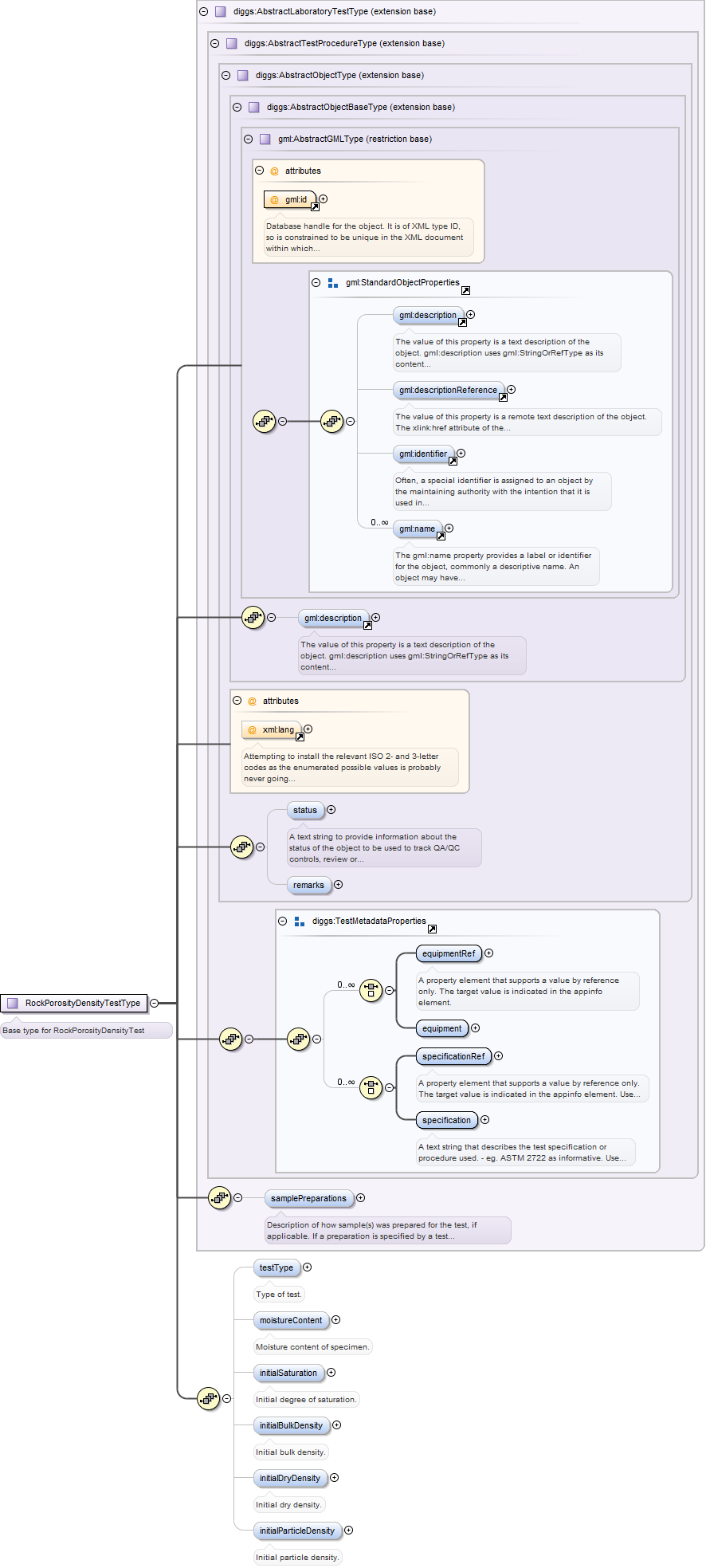Screen dimensions: 706x1568
Task: Click the sequence compositor icon beside samplePreparations
Action: coord(219,1197)
